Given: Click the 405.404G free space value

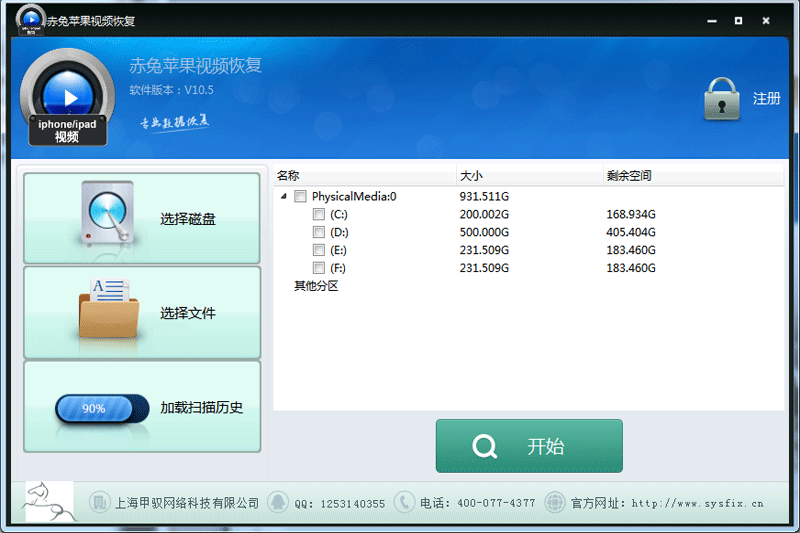Looking at the screenshot, I should pyautogui.click(x=631, y=232).
